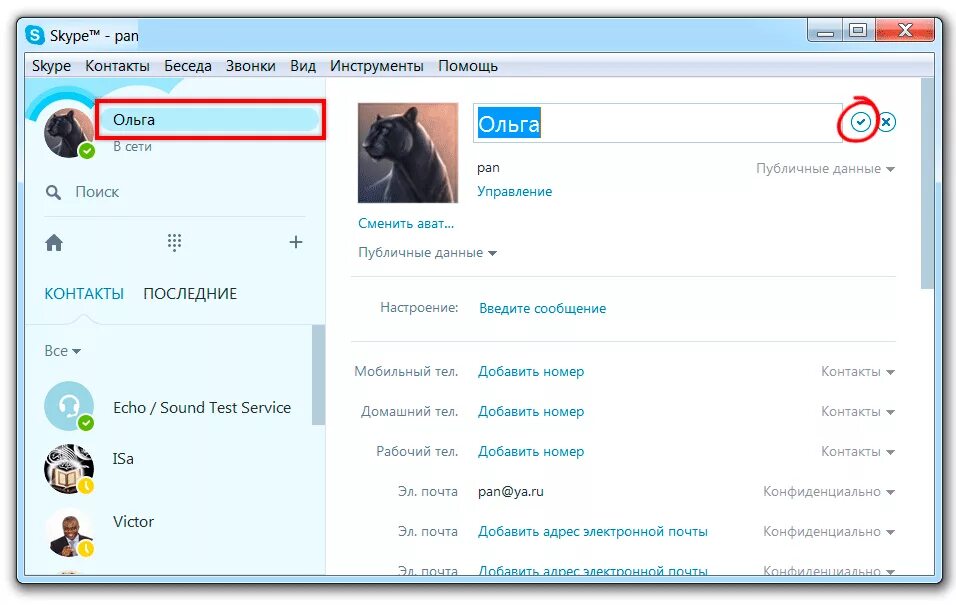The image size is (956, 605).
Task: Go to Skype Home icon
Action: click(54, 243)
